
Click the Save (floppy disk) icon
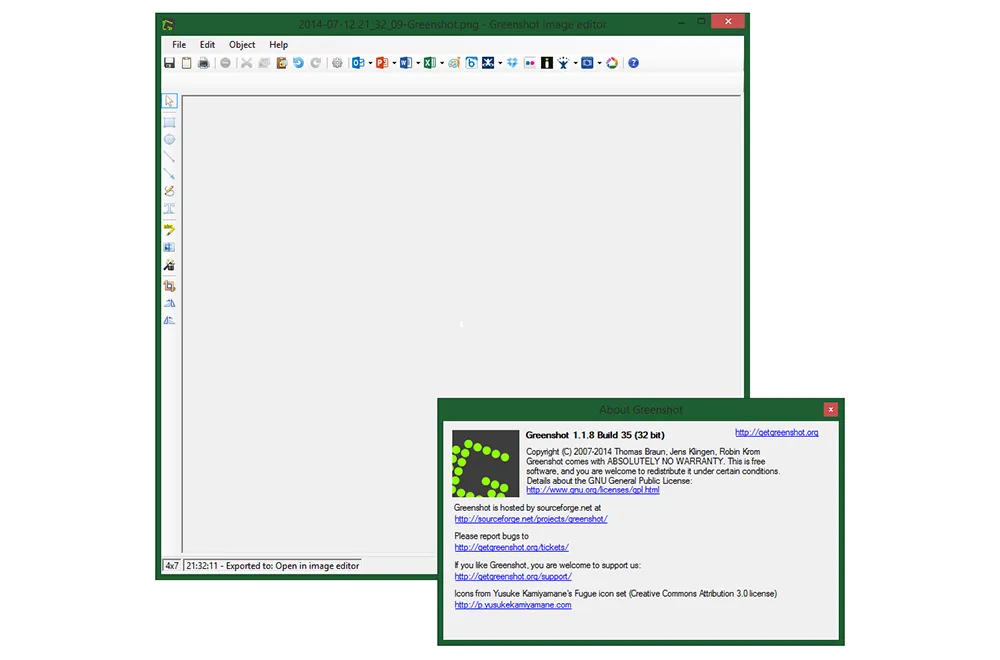coord(170,63)
